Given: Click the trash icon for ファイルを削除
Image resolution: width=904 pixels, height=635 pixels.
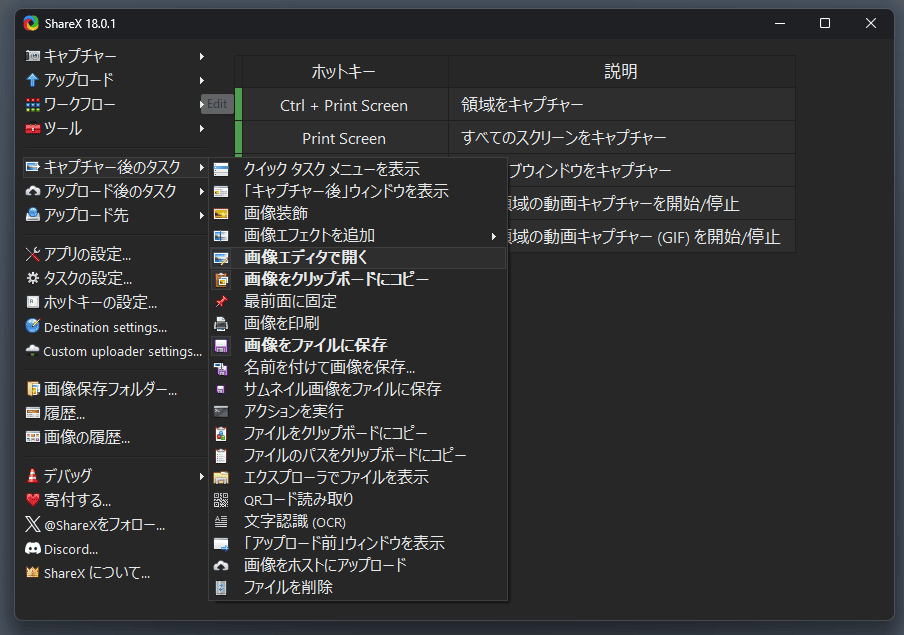Looking at the screenshot, I should 221,587.
